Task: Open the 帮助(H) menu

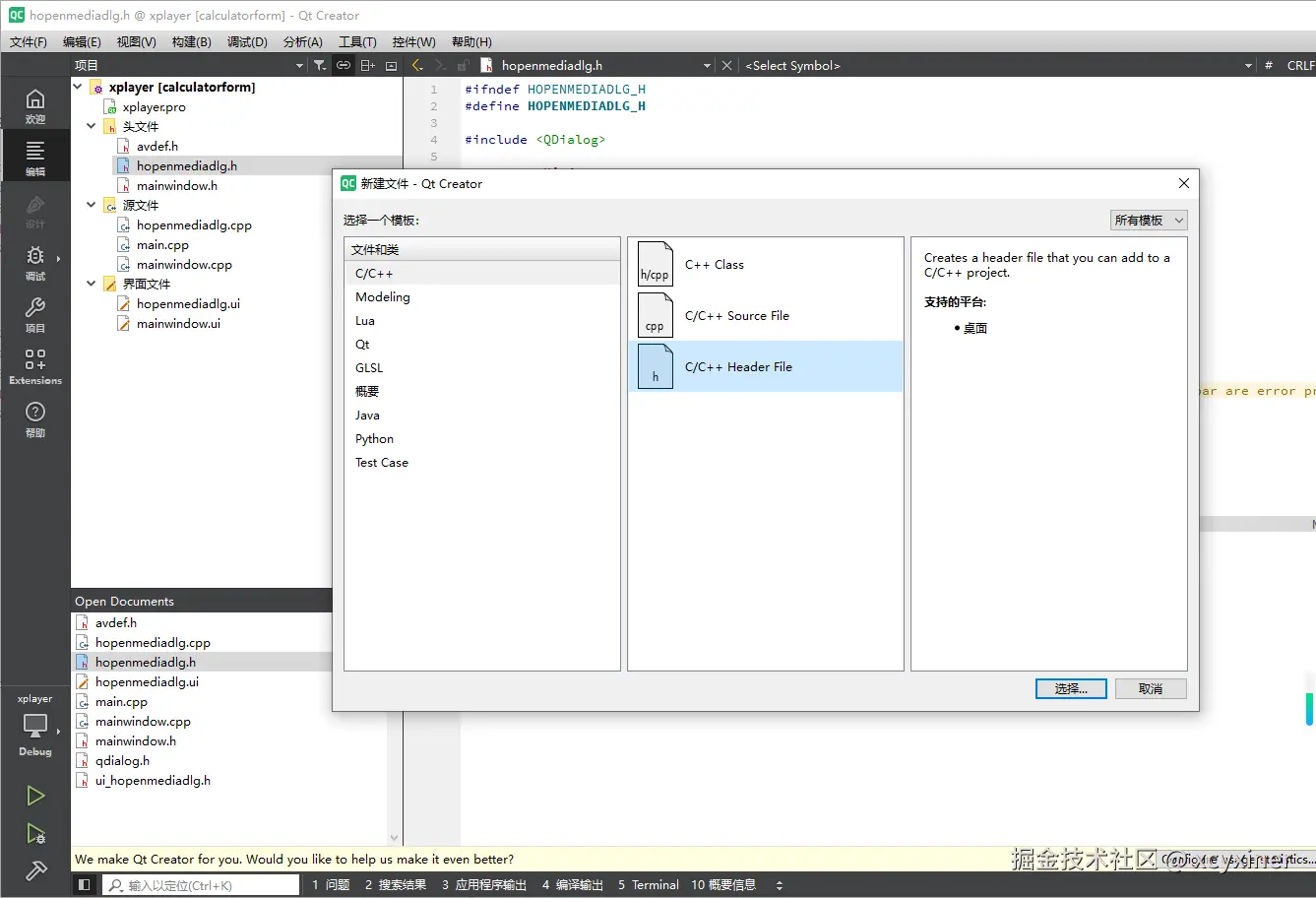Action: point(471,41)
